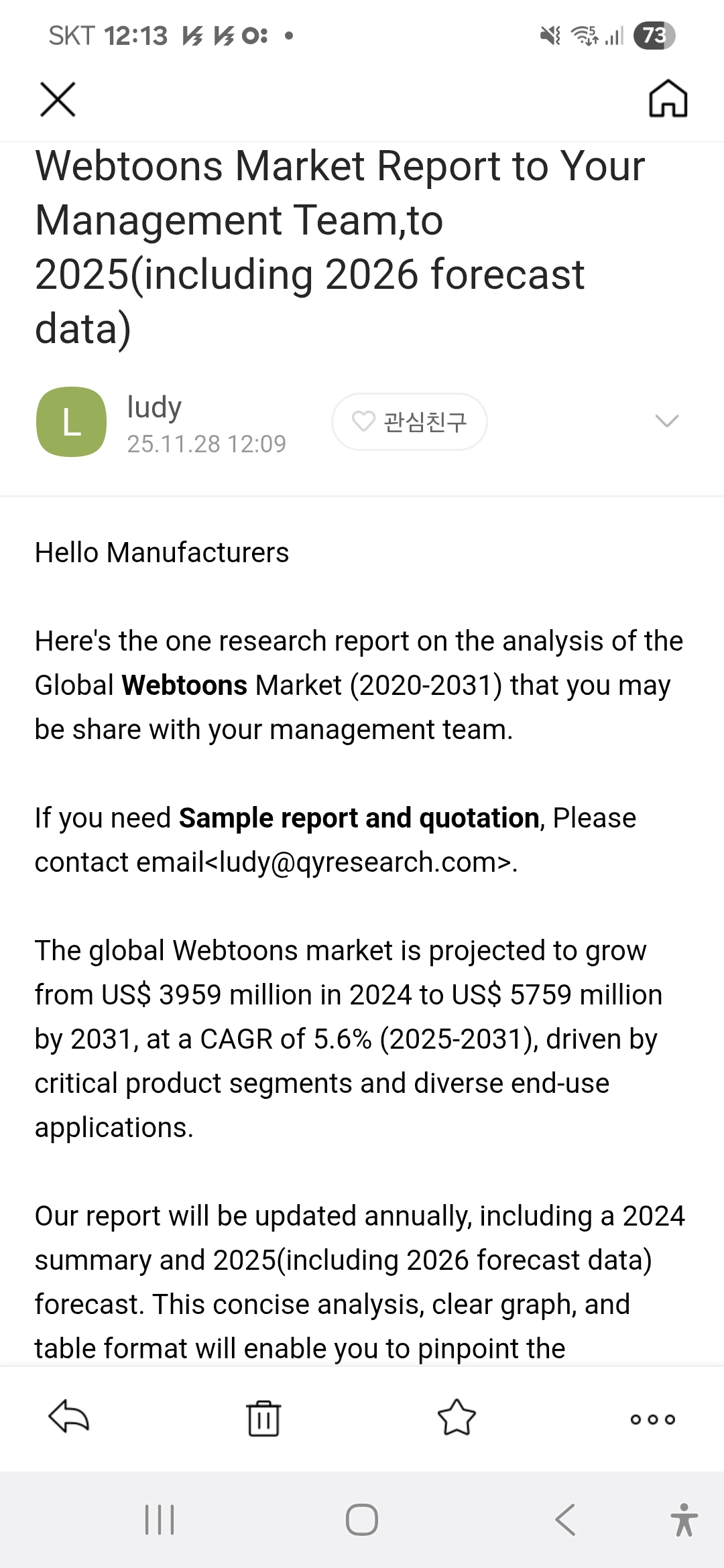Viewport: 724px width, 1568px height.
Task: Tap sender name ludy
Action: point(154,407)
